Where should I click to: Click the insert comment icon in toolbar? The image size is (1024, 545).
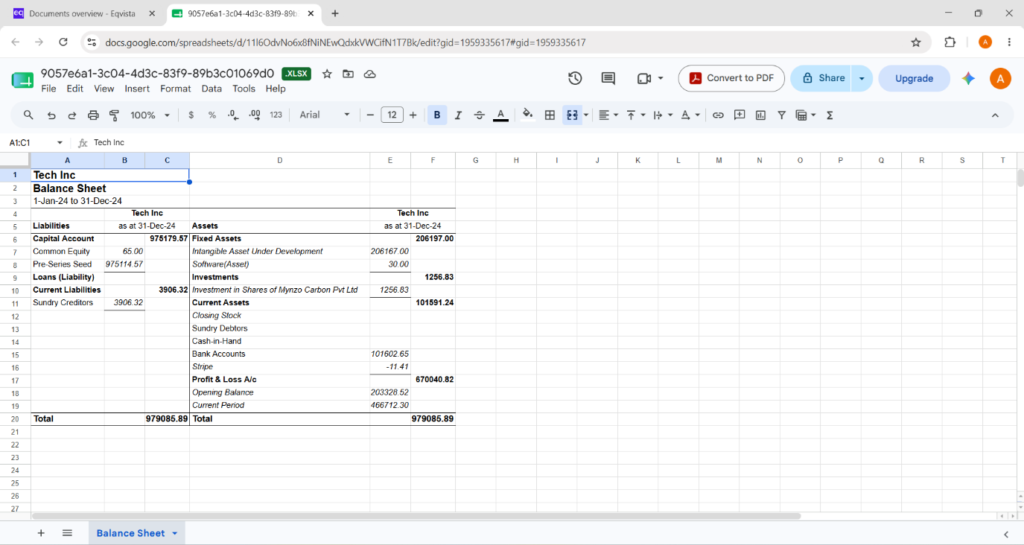tap(739, 115)
